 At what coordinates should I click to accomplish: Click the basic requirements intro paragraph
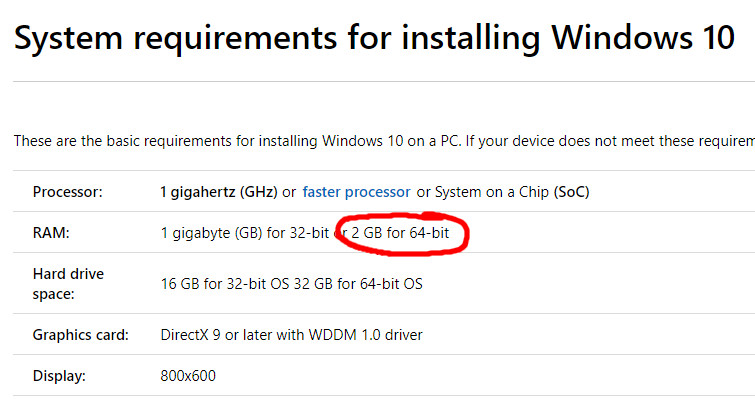click(x=384, y=141)
